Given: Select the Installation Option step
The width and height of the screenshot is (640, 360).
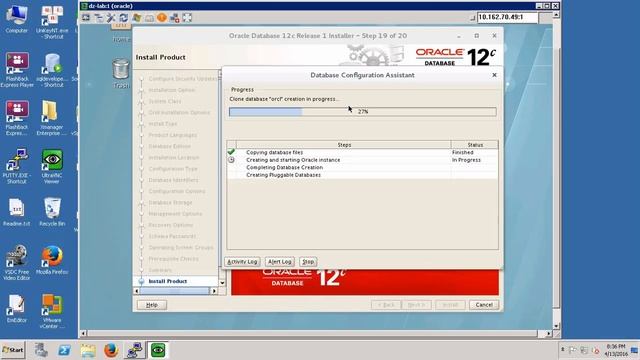Looking at the screenshot, I should point(172,90).
